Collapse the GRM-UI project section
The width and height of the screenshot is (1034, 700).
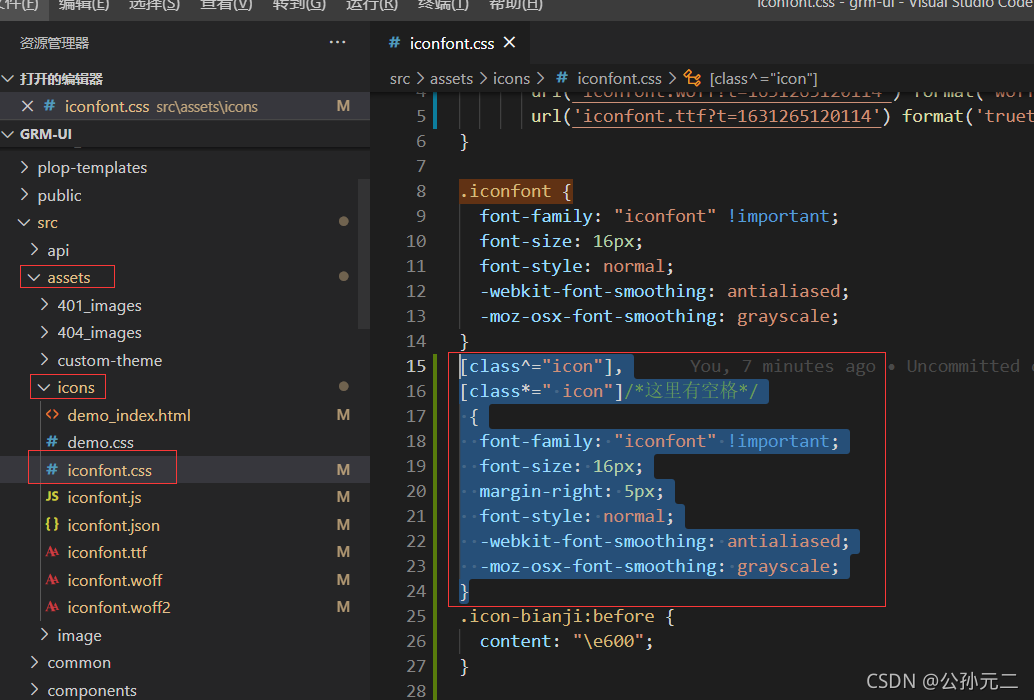point(8,134)
